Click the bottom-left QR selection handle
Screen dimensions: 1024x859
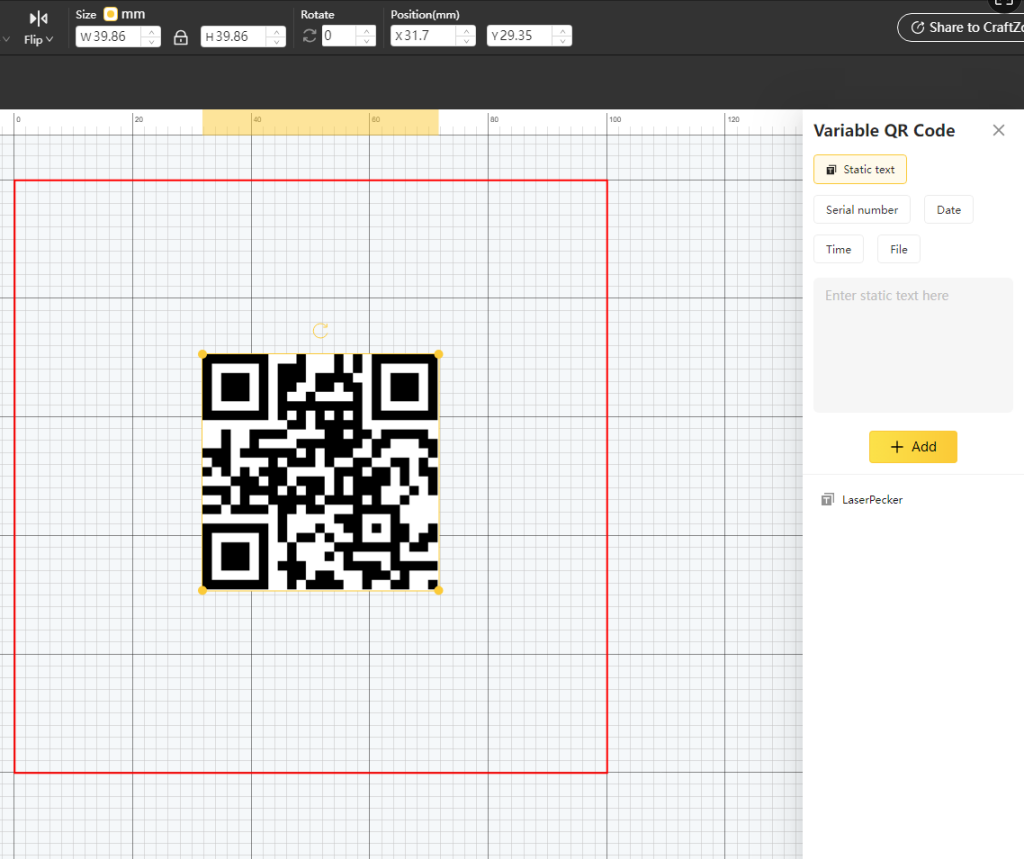[202, 591]
